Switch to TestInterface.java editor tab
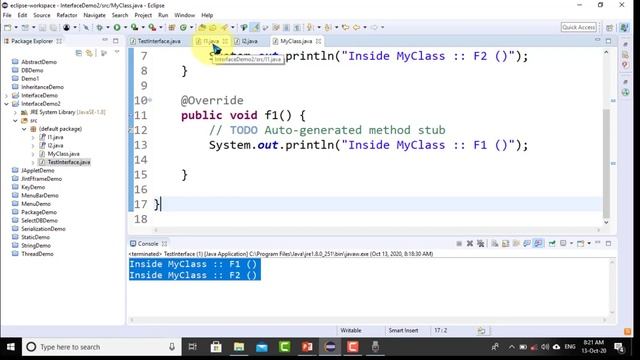The height and width of the screenshot is (360, 640). pos(159,41)
